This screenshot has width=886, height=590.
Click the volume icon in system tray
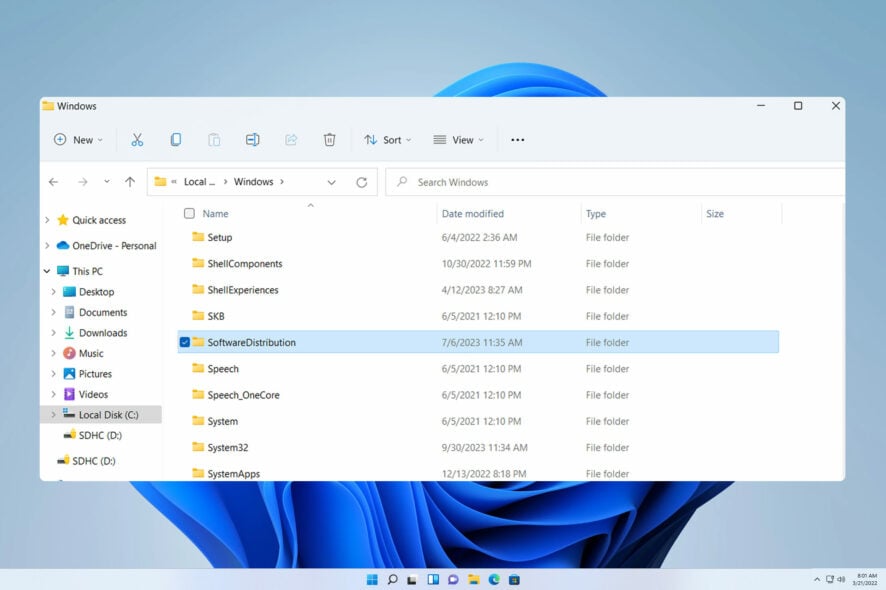(841, 579)
